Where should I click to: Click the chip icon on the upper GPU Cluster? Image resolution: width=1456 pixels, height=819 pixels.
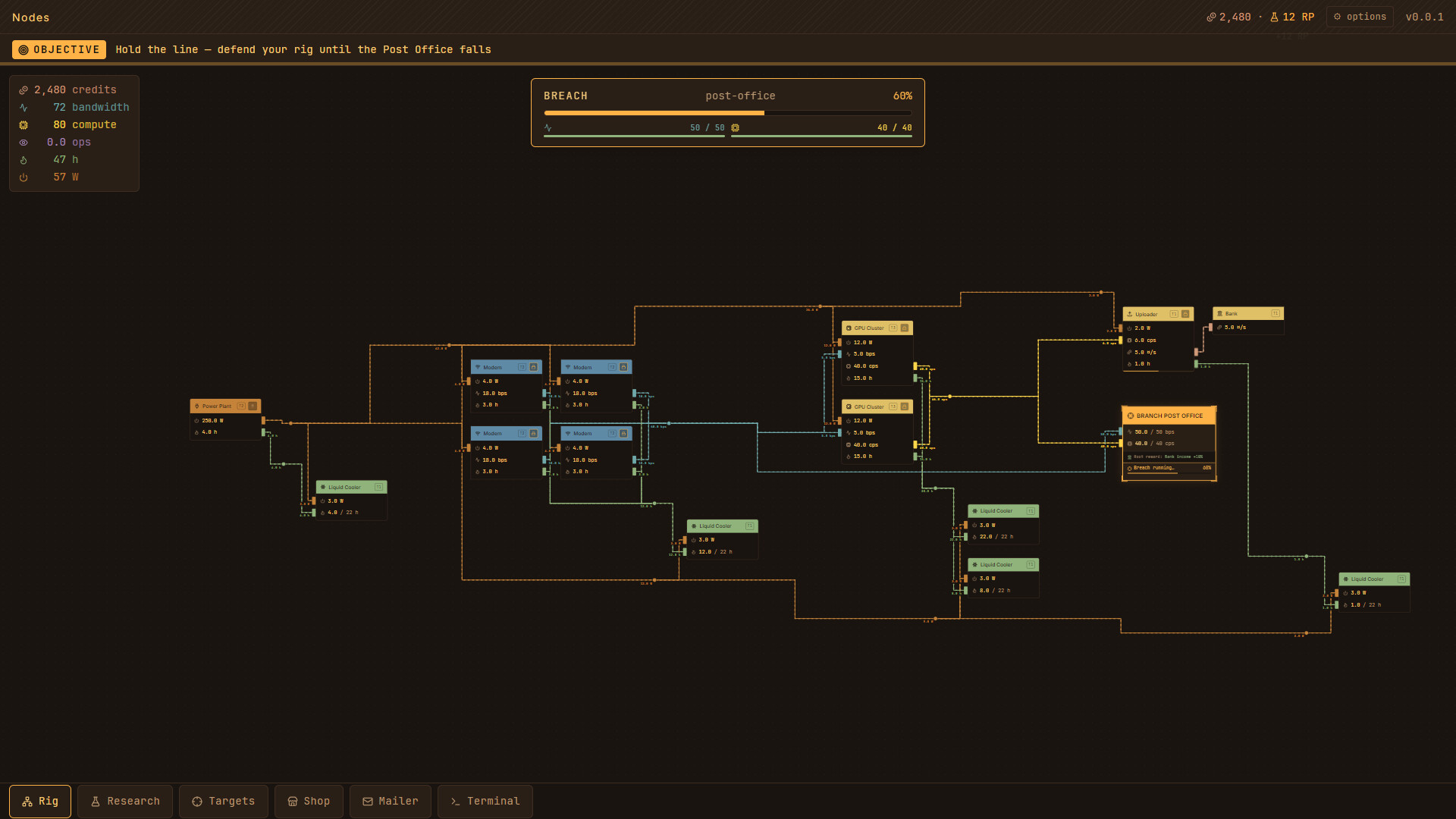[x=849, y=328]
